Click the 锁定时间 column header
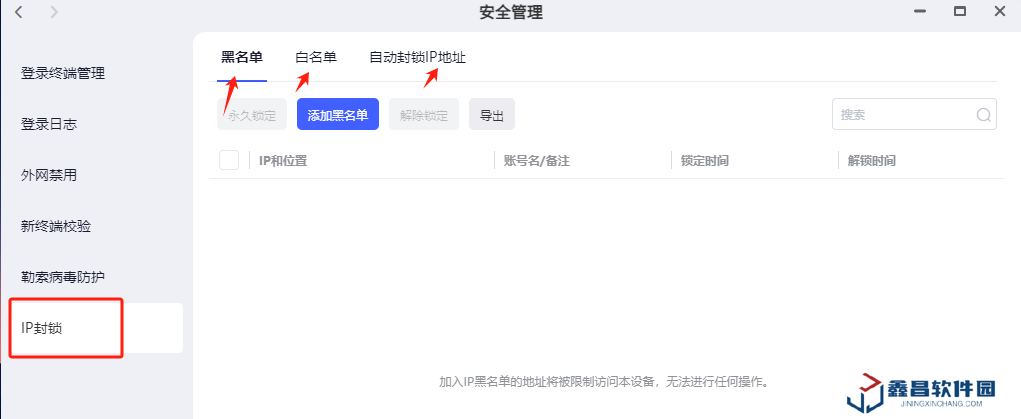1021x419 pixels. pyautogui.click(x=704, y=161)
